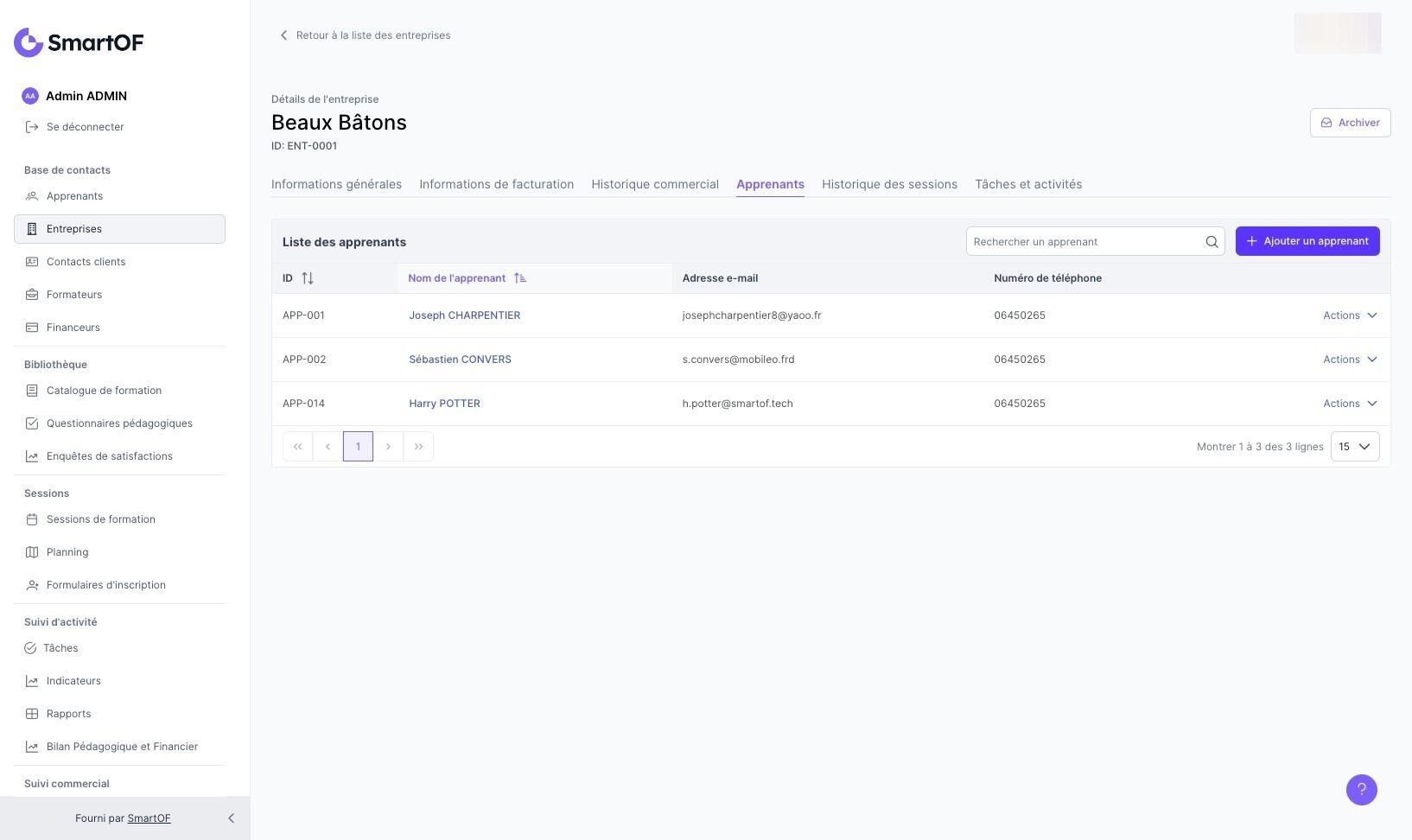Click the purple help question mark icon
The width and height of the screenshot is (1412, 840).
click(x=1361, y=789)
